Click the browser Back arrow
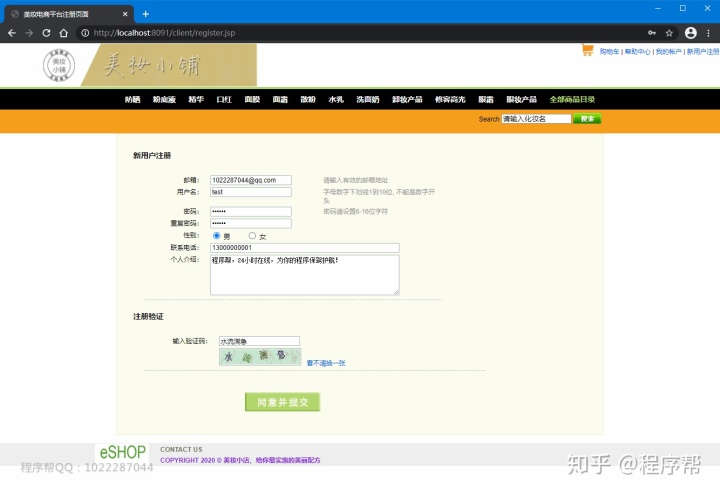This screenshot has height=495, width=720. [12, 33]
